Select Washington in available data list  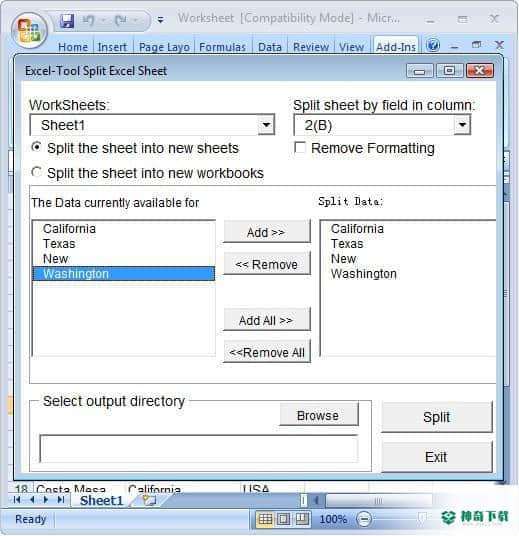click(124, 273)
